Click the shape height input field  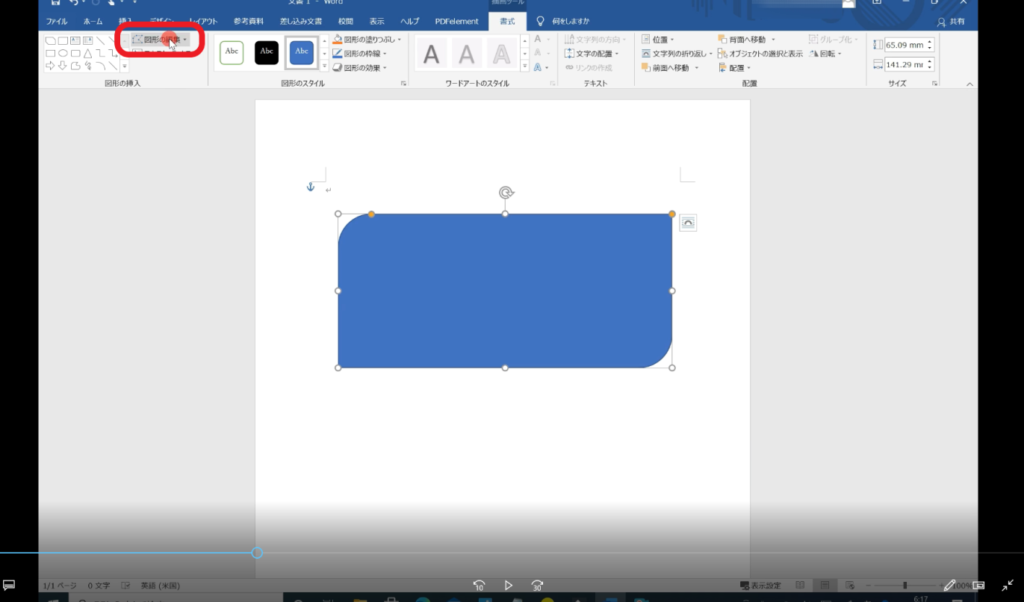[904, 45]
